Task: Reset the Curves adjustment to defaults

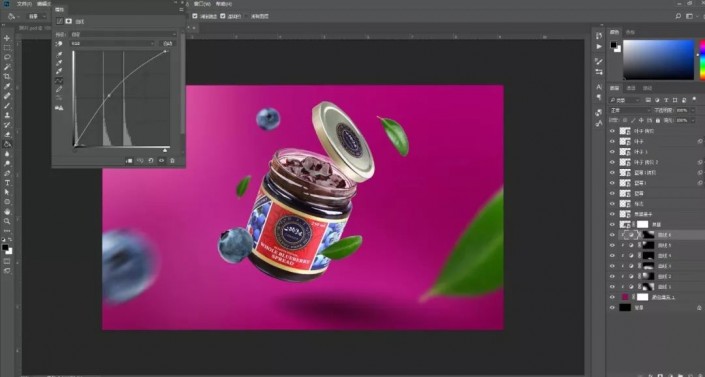Action: pyautogui.click(x=151, y=161)
